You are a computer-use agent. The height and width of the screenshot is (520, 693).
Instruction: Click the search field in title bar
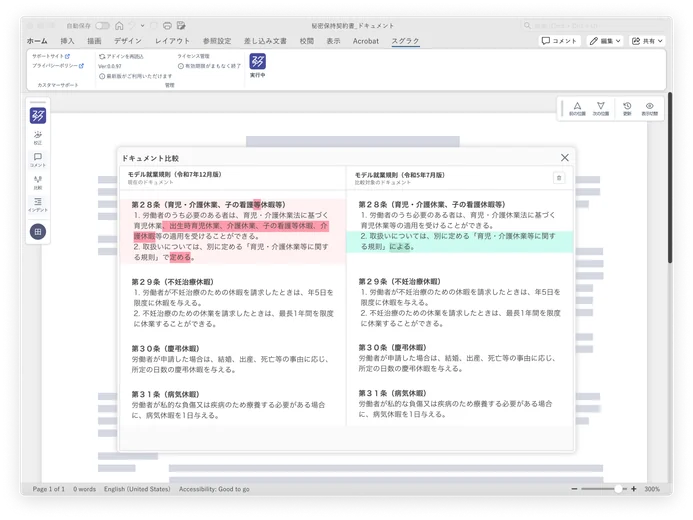click(592, 26)
